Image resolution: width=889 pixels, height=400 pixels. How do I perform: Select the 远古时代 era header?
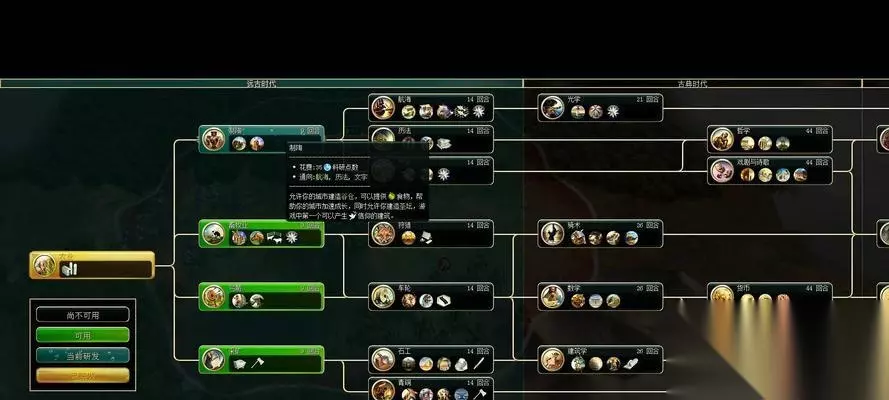pos(261,84)
